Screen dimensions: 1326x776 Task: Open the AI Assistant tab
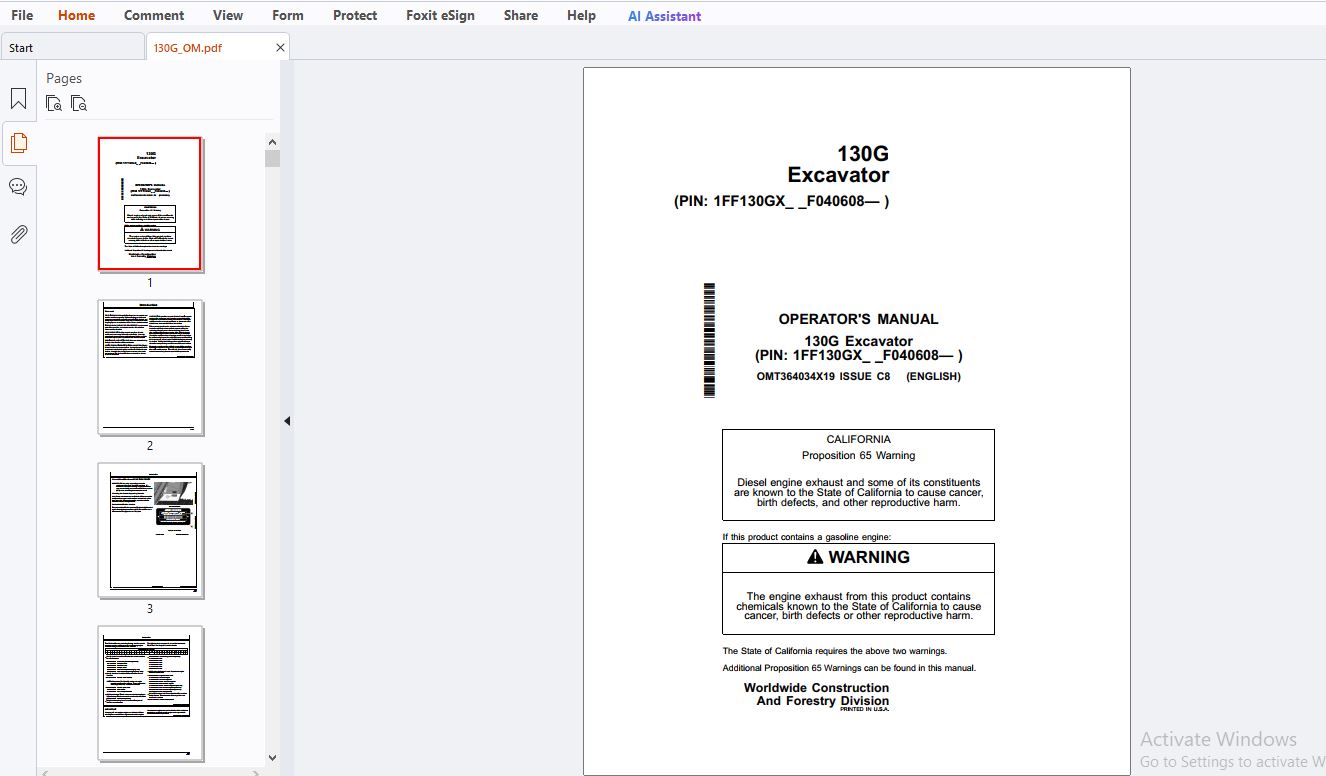pos(664,16)
